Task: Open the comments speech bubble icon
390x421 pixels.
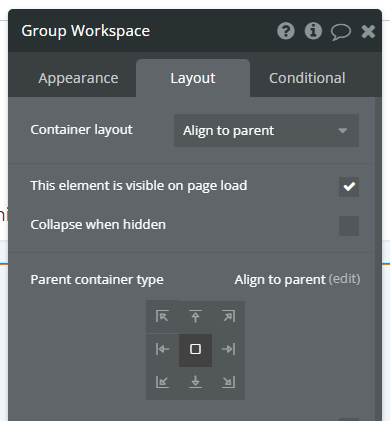Action: pos(341,32)
